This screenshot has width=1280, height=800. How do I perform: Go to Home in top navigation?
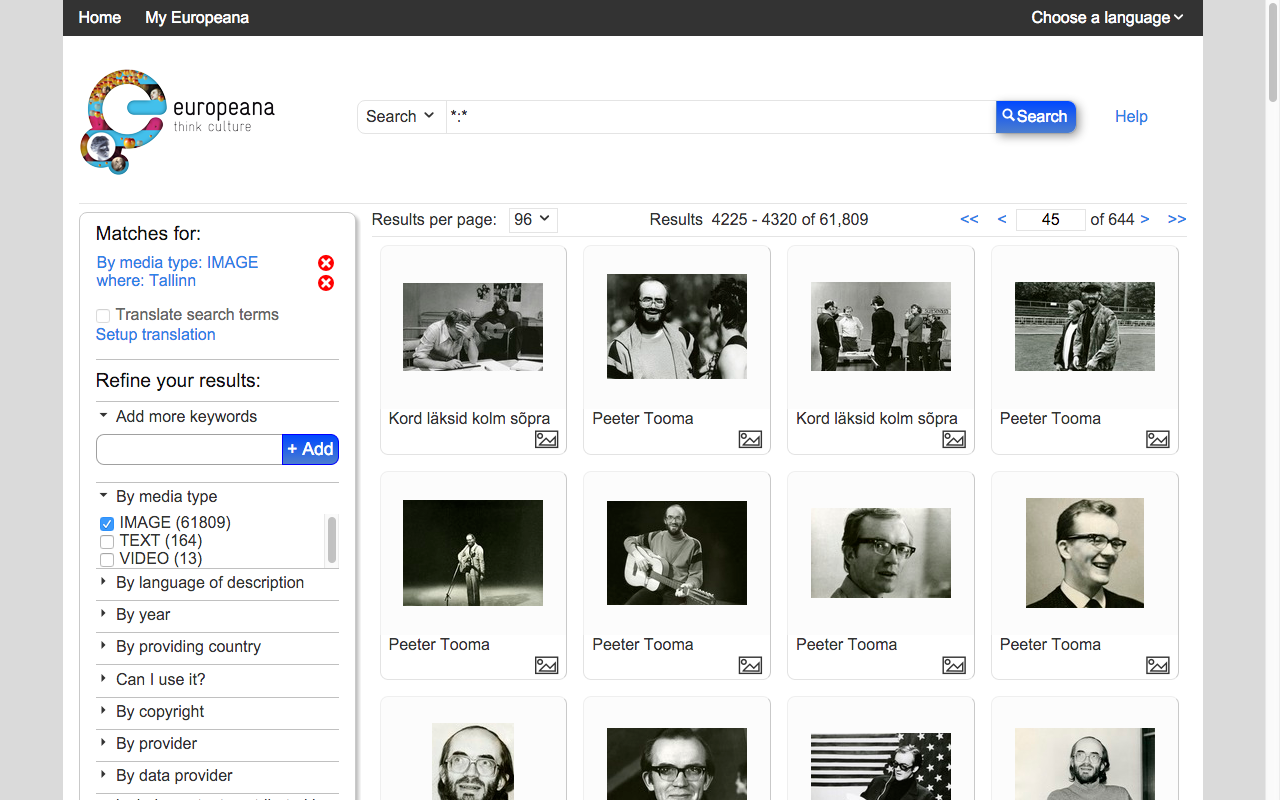[100, 17]
